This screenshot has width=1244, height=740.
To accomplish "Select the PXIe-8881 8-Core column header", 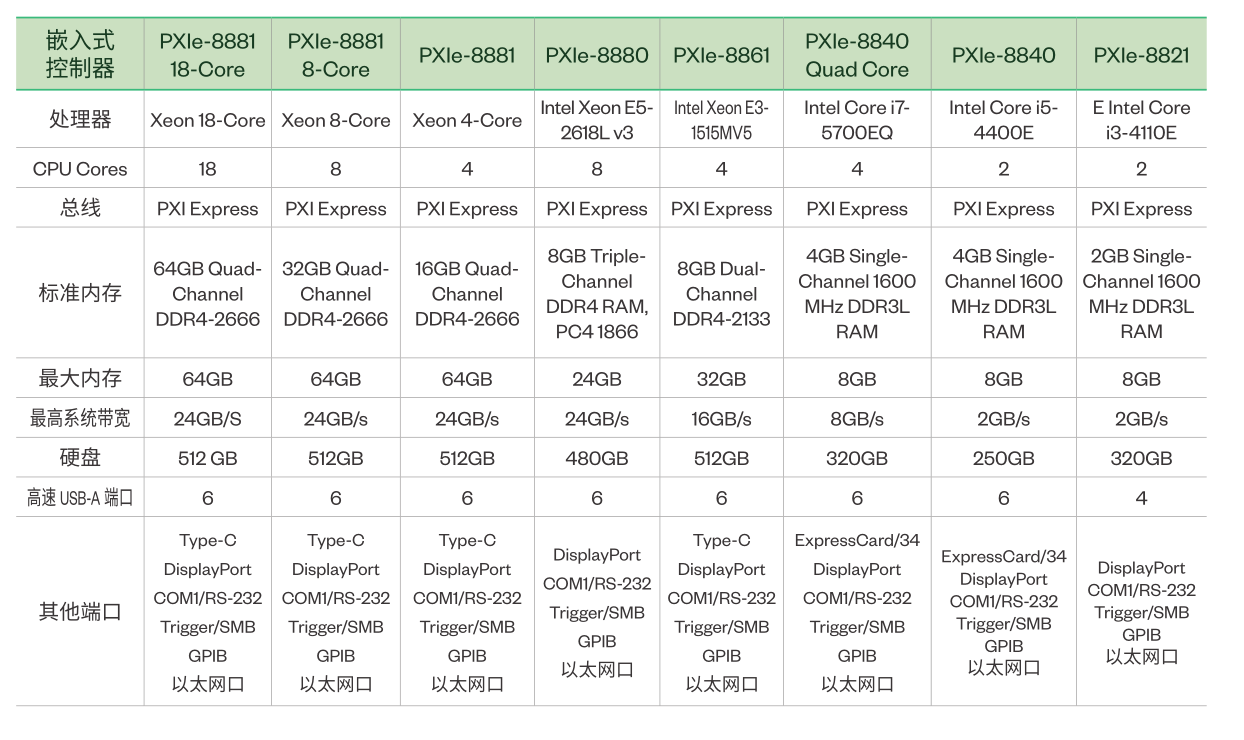I will pos(336,55).
